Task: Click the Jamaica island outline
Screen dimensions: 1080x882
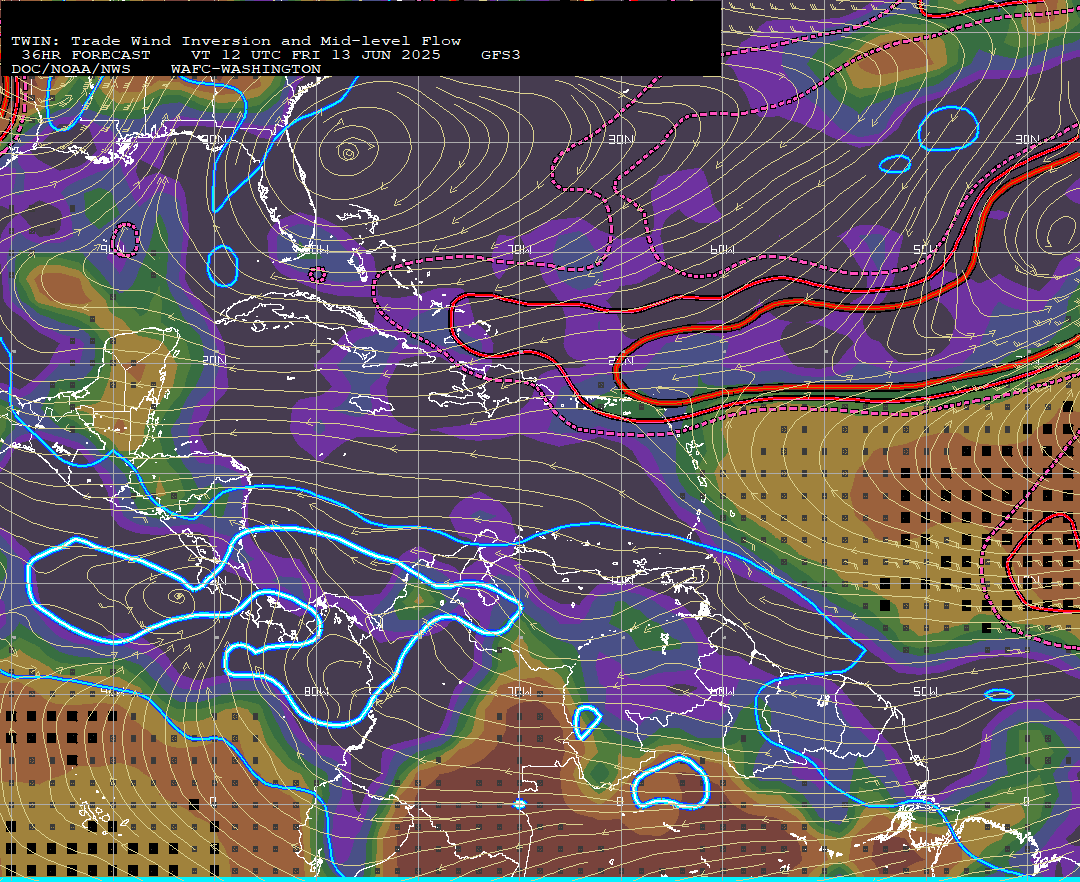Action: (372, 405)
